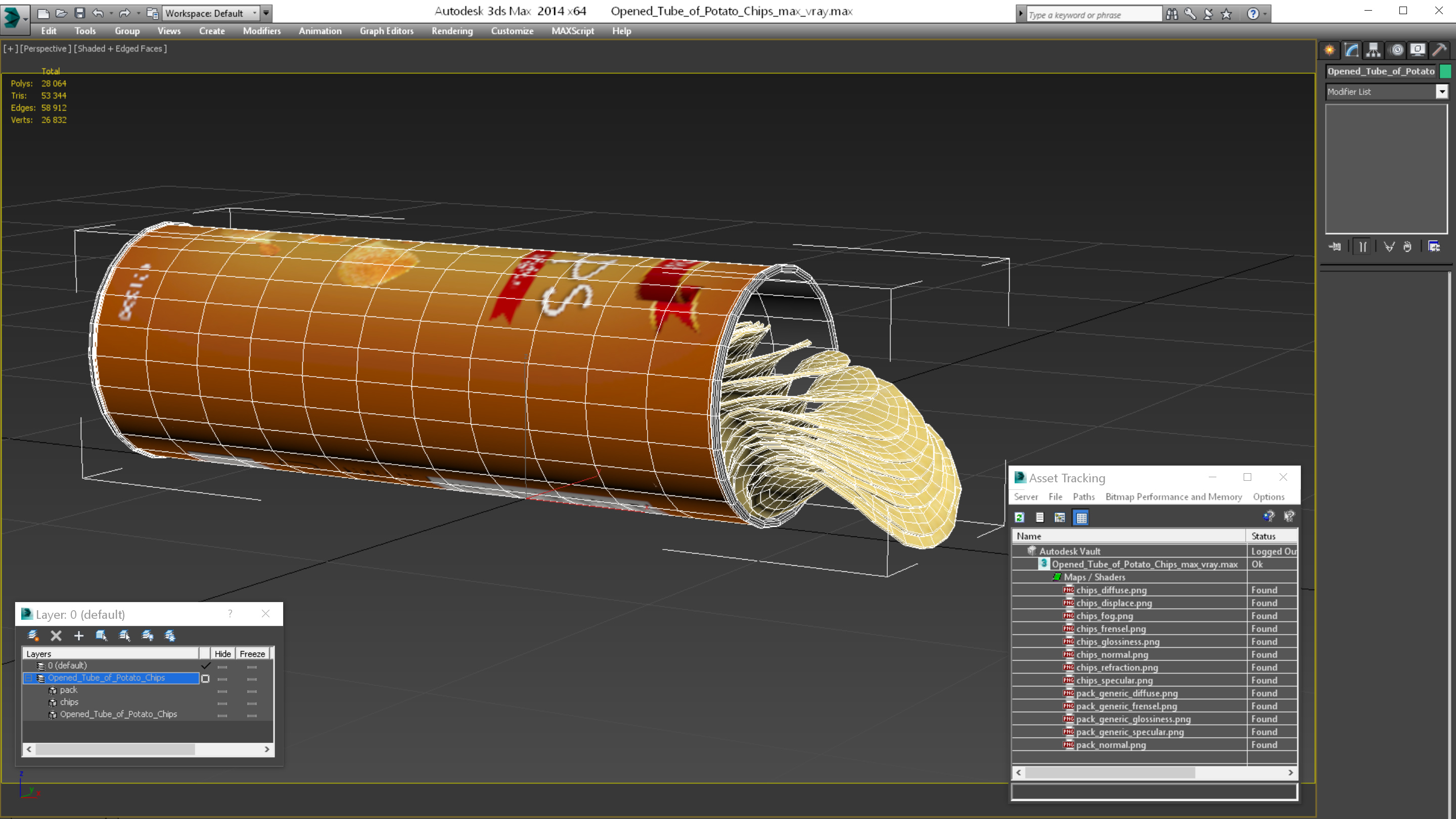Click the search binoculars icon in title bar
The width and height of the screenshot is (1456, 819).
click(1172, 14)
